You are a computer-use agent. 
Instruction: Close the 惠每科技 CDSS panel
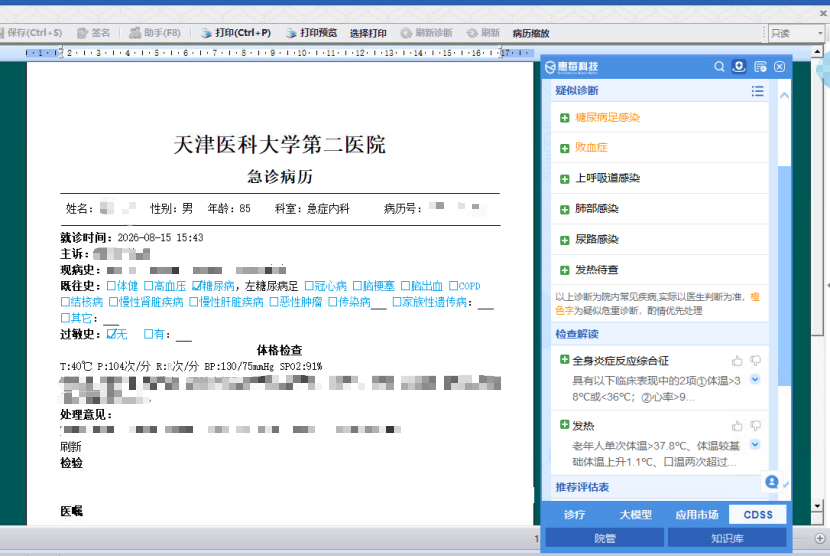780,67
